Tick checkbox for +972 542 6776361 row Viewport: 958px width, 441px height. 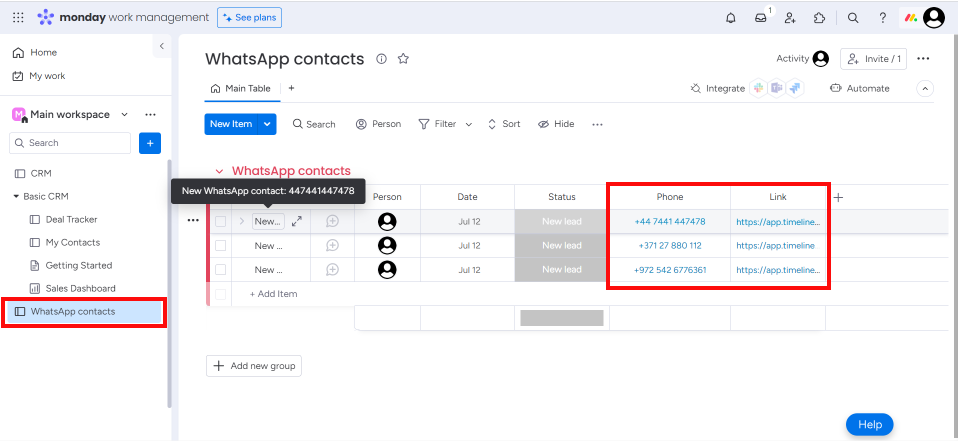(221, 269)
